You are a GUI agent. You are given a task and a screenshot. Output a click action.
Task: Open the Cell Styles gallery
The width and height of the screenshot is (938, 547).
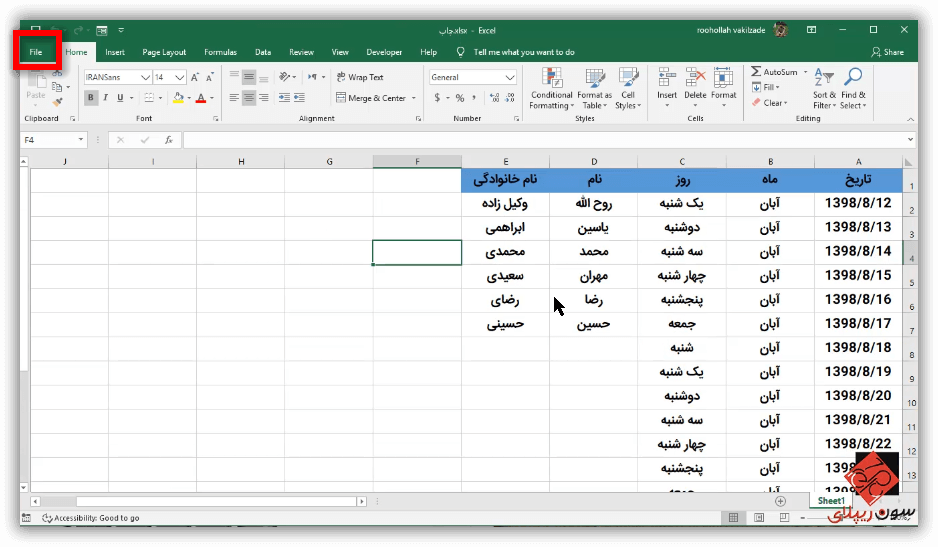click(627, 78)
